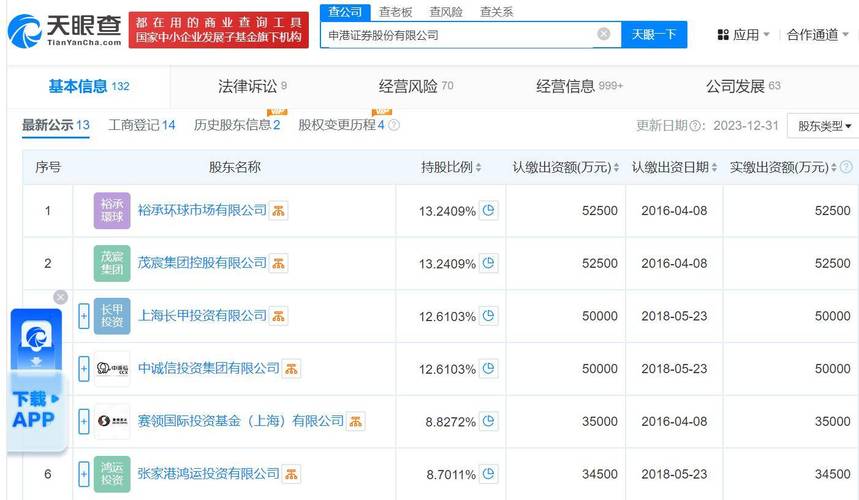Click the help question mark beside 股权变更历程

394,125
